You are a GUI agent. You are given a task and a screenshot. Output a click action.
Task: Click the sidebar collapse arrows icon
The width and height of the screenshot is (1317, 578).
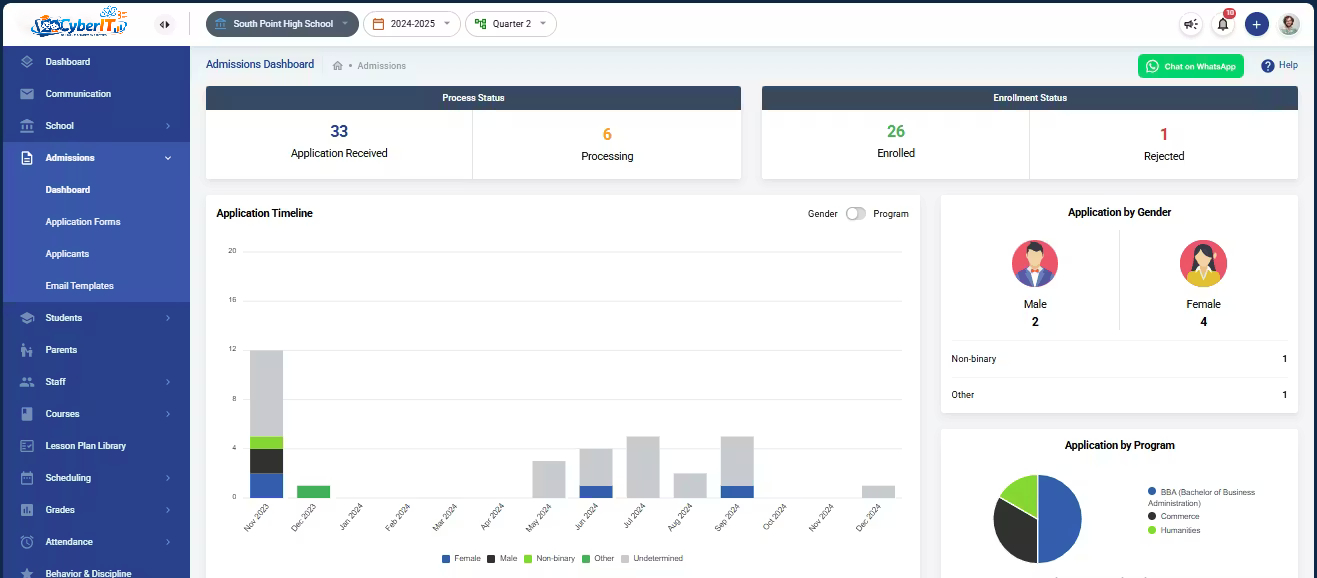tap(165, 24)
